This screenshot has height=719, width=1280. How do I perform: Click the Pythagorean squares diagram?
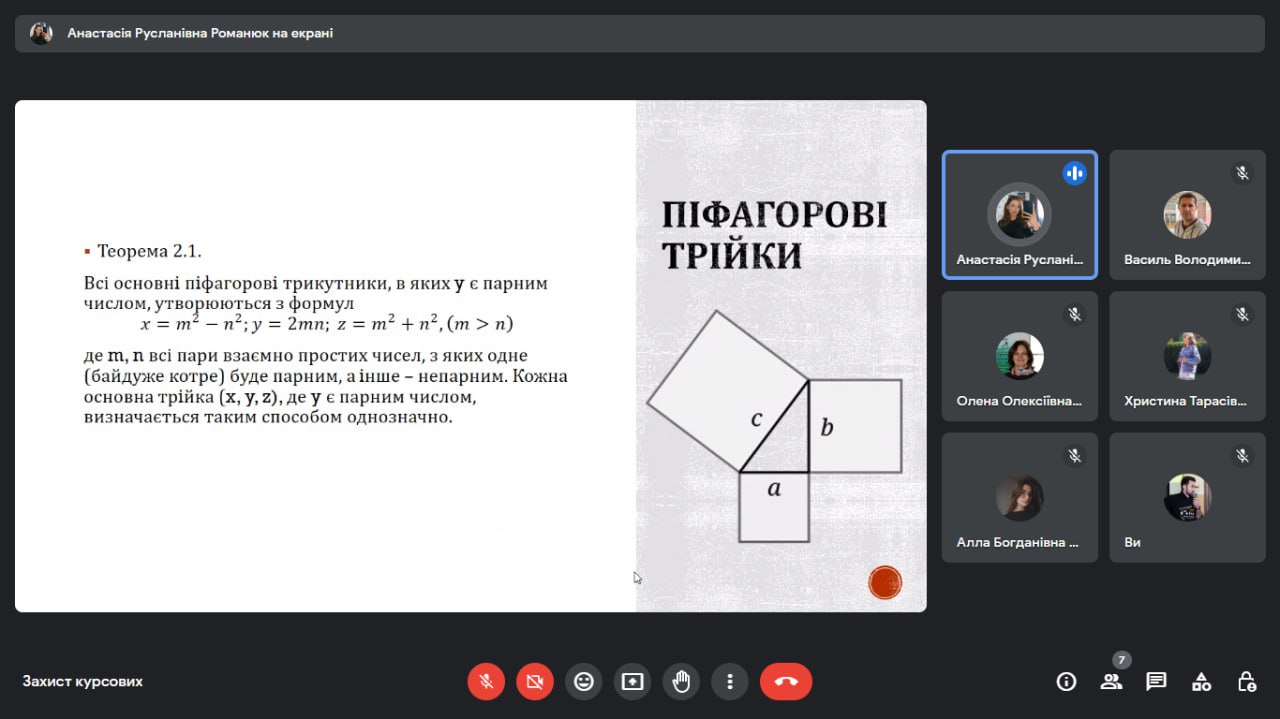coord(775,427)
